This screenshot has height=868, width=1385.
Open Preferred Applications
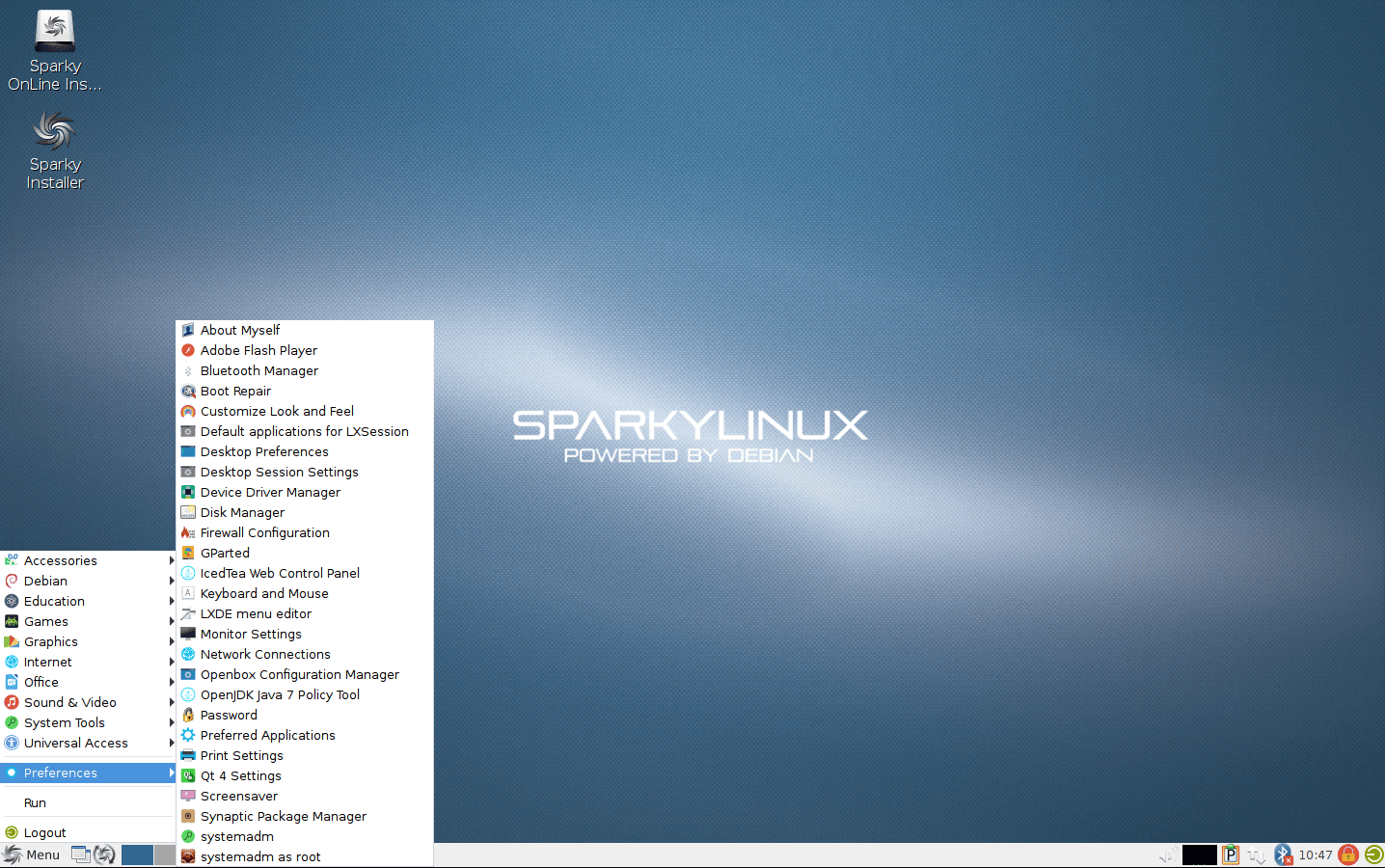click(x=305, y=735)
